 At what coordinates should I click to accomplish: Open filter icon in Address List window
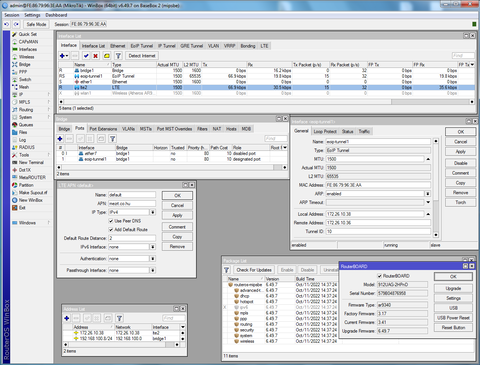tap(119, 318)
